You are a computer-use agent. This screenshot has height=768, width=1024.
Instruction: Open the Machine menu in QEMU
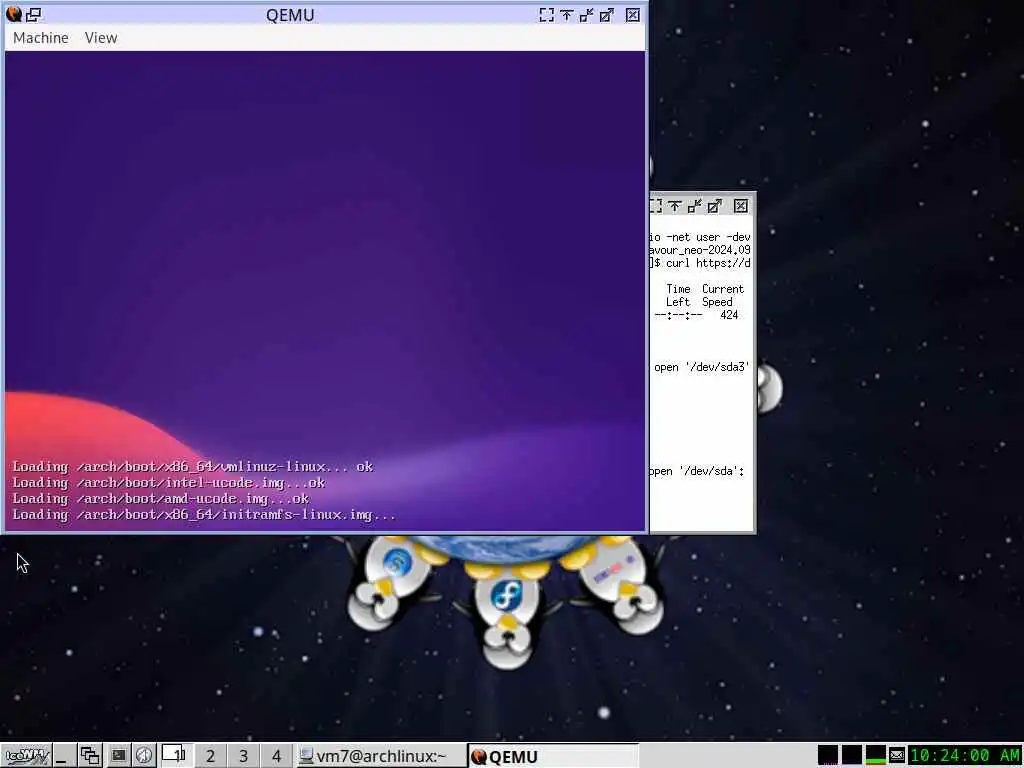[40, 38]
